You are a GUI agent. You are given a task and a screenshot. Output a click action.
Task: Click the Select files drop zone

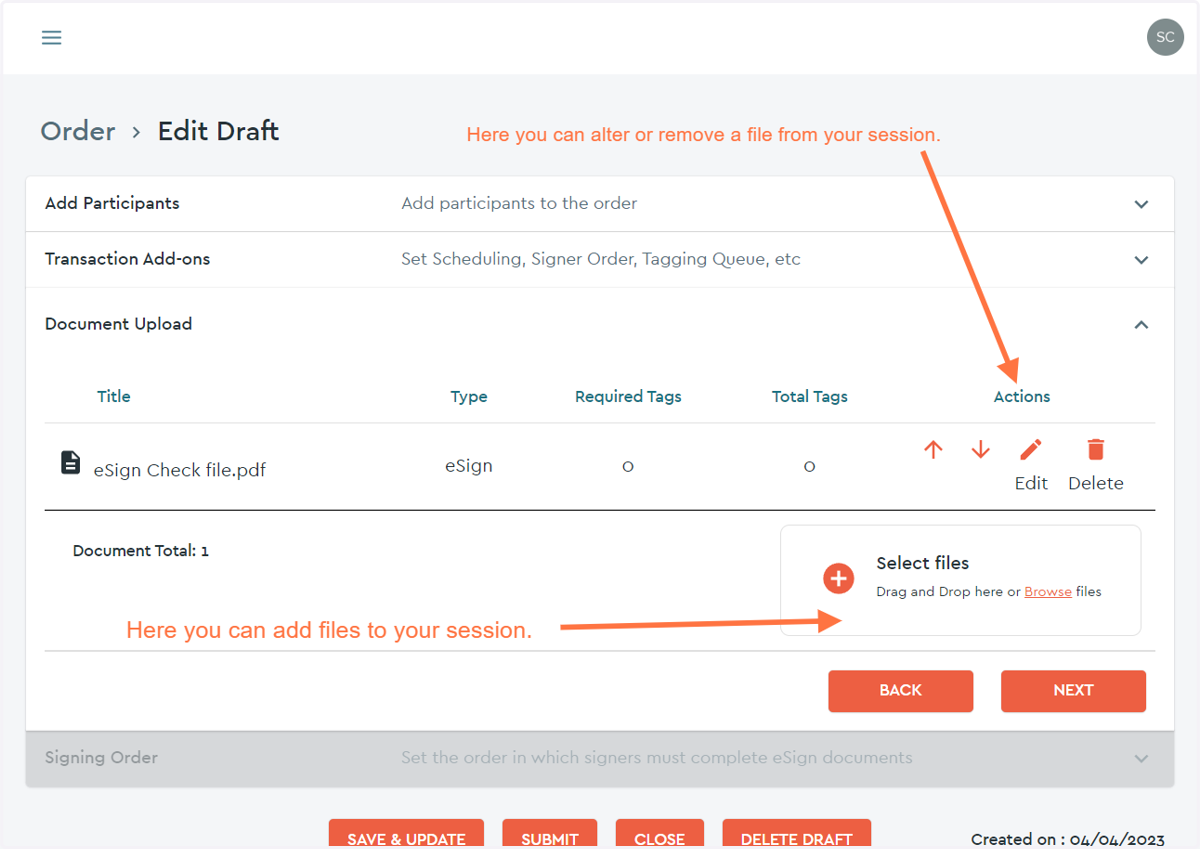960,580
